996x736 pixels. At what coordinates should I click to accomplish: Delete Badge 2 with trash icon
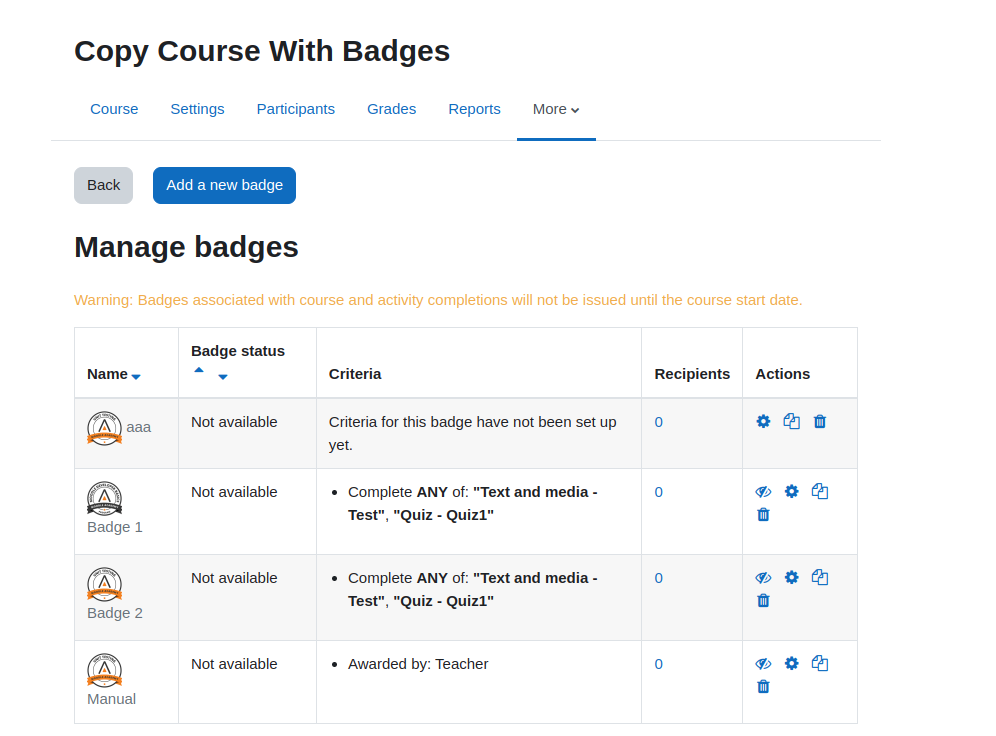pos(764,600)
